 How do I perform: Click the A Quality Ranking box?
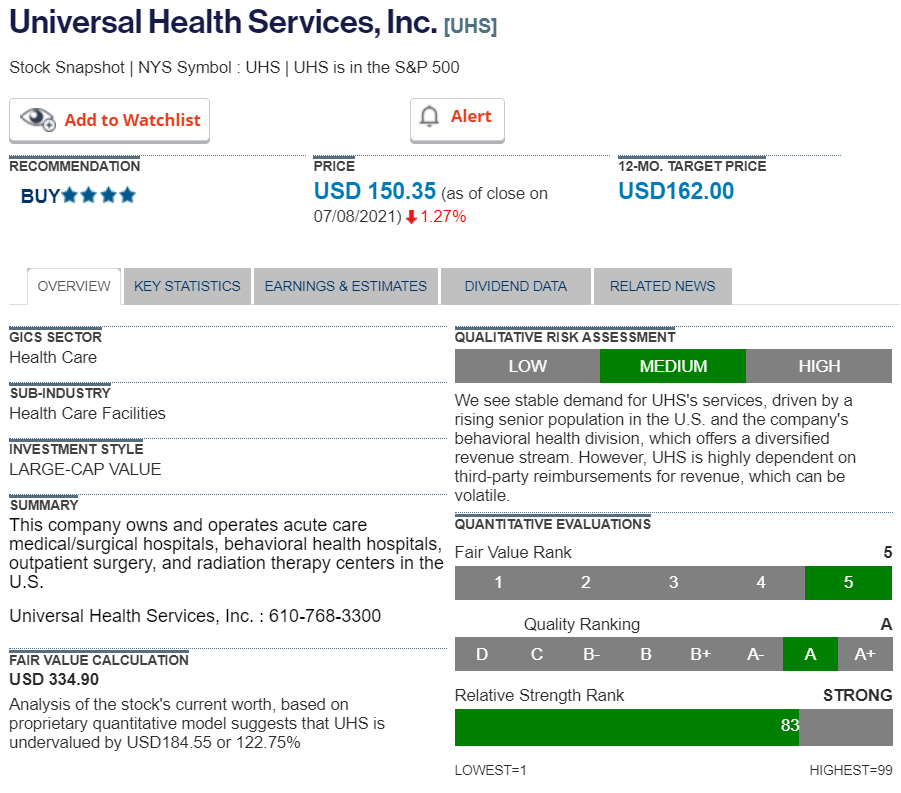pyautogui.click(x=810, y=654)
